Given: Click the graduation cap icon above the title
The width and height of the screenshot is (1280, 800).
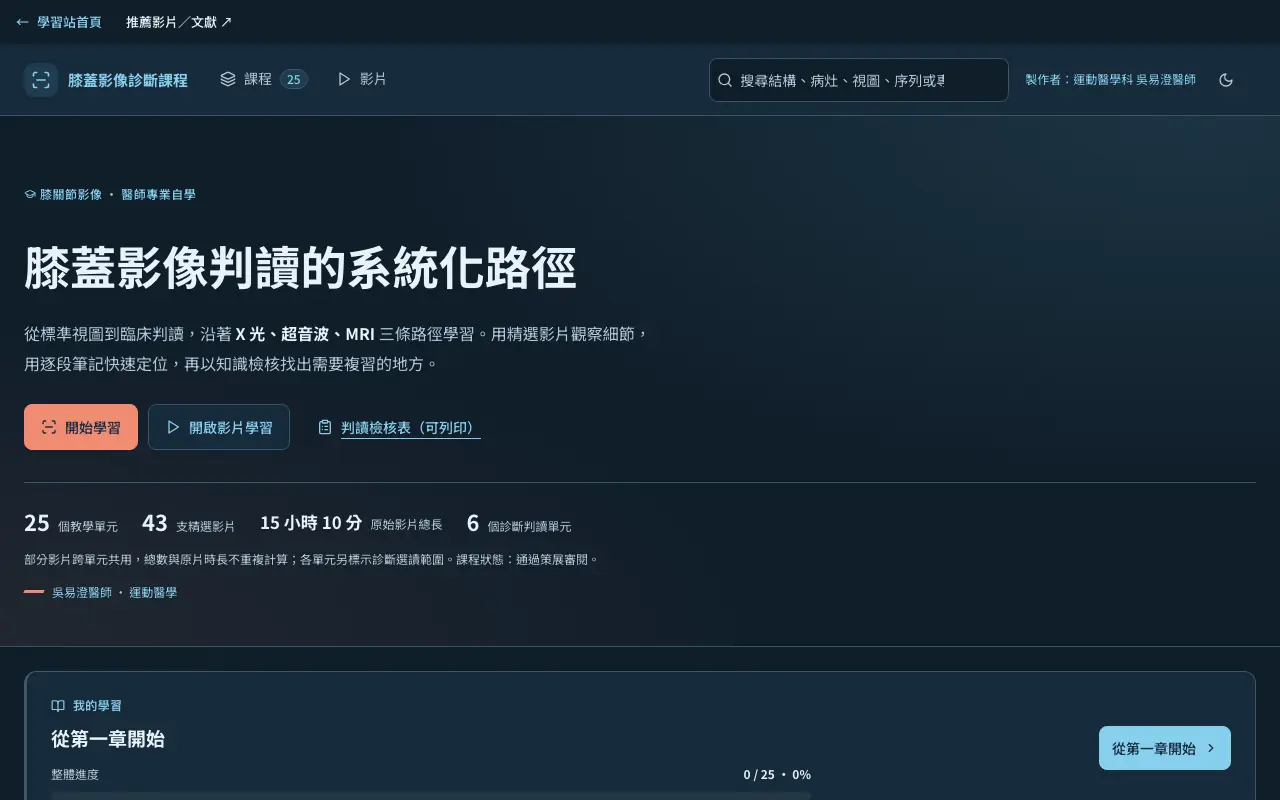Looking at the screenshot, I should click(x=30, y=195).
